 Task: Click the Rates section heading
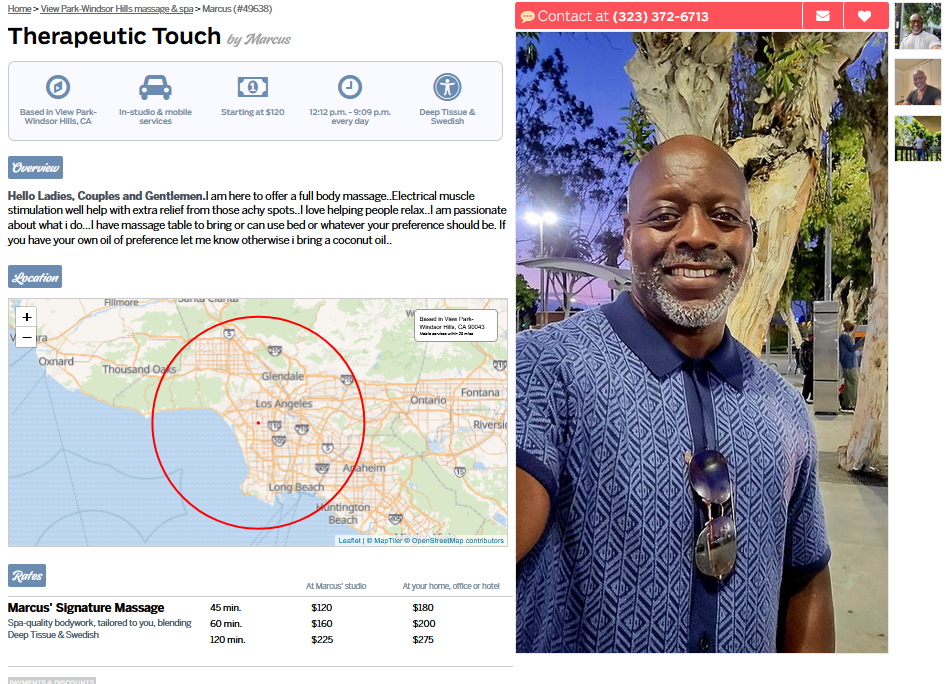click(x=27, y=576)
